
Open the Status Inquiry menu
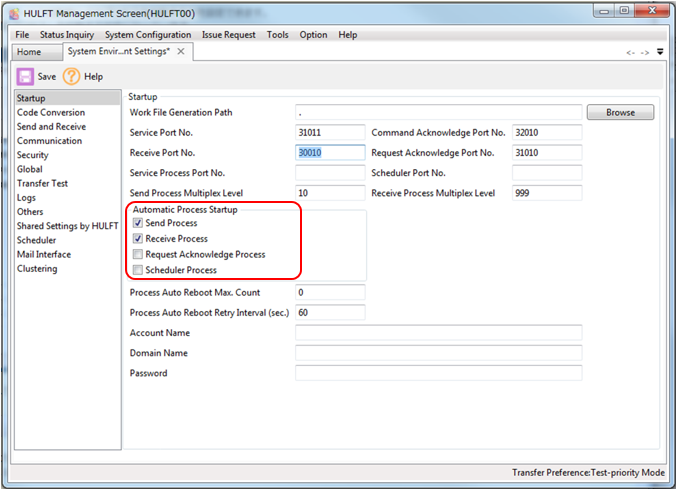pos(68,35)
